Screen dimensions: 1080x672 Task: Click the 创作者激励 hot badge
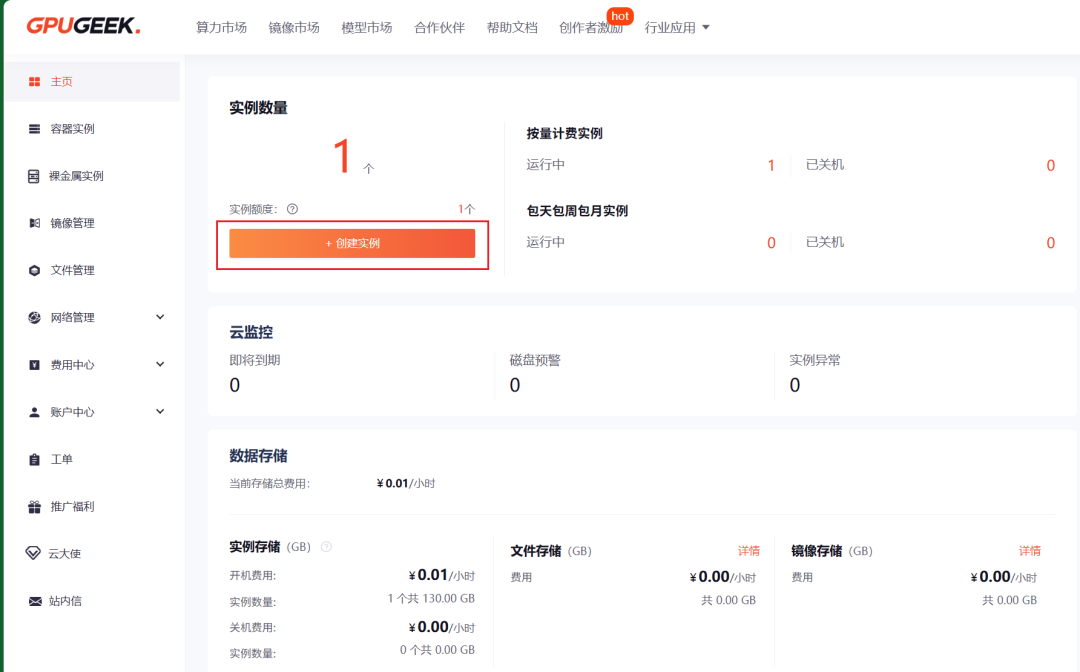620,16
